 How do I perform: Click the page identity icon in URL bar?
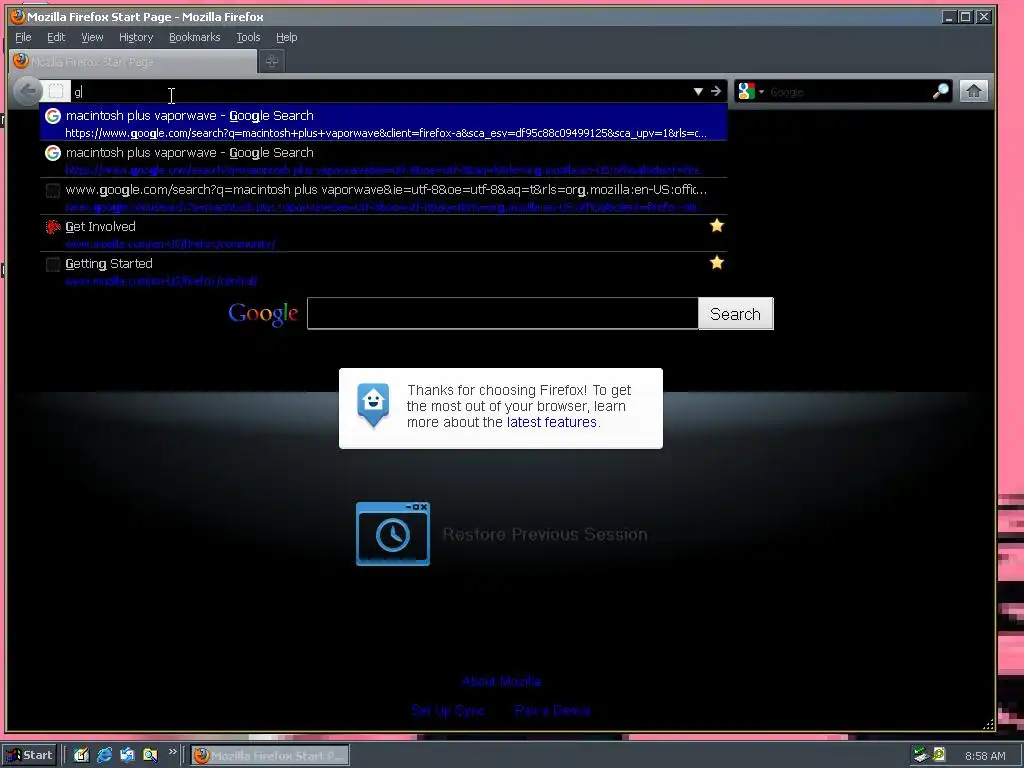click(57, 91)
